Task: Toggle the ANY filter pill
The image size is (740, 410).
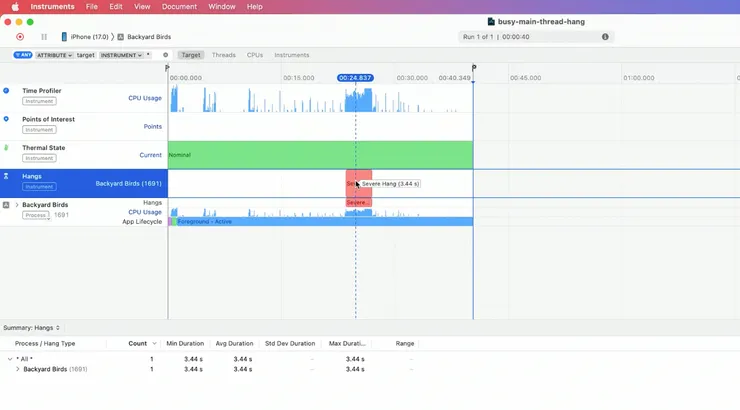Action: tap(23, 55)
